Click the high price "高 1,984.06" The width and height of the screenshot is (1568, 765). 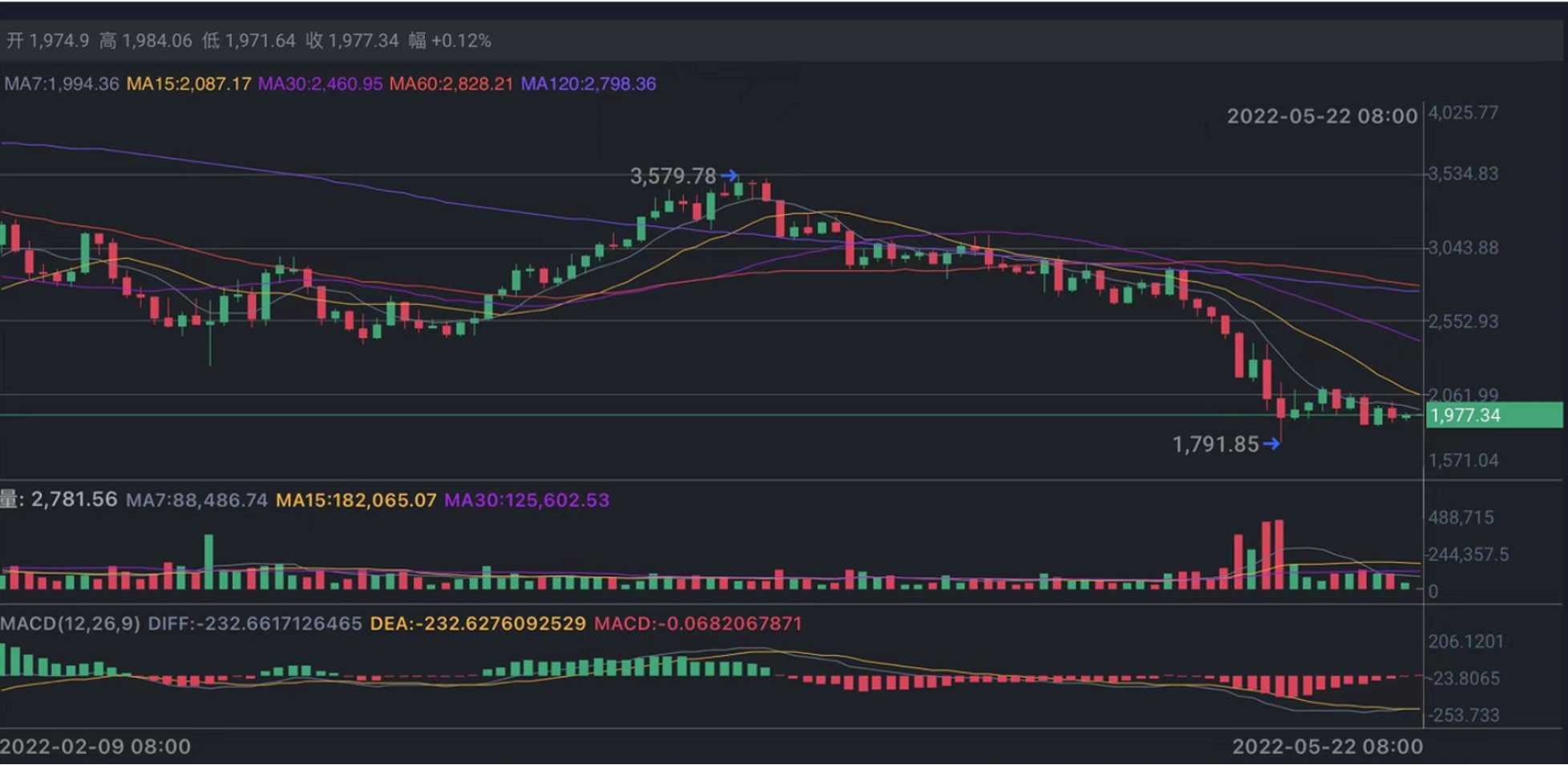pyautogui.click(x=146, y=41)
